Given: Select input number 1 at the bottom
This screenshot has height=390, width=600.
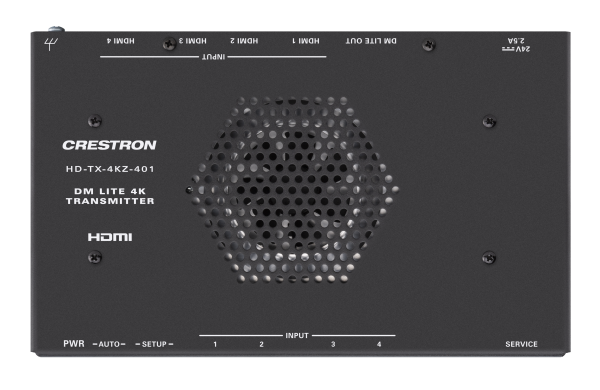Looking at the screenshot, I should point(215,344).
